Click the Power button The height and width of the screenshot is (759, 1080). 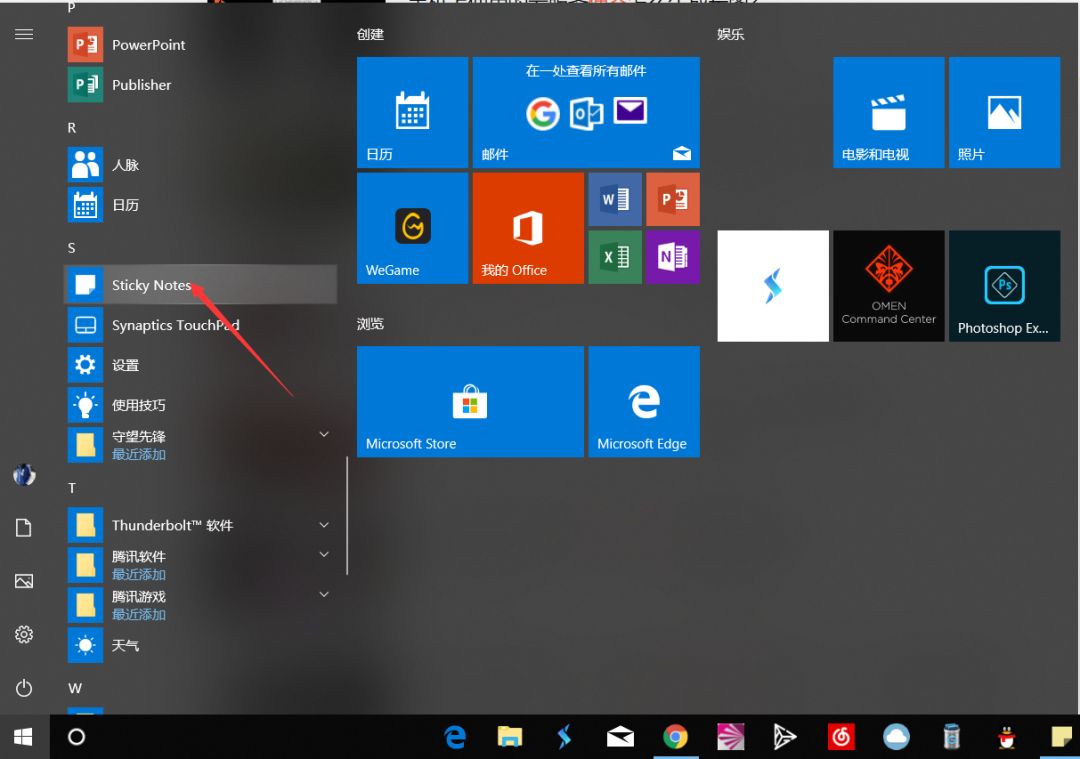point(24,687)
